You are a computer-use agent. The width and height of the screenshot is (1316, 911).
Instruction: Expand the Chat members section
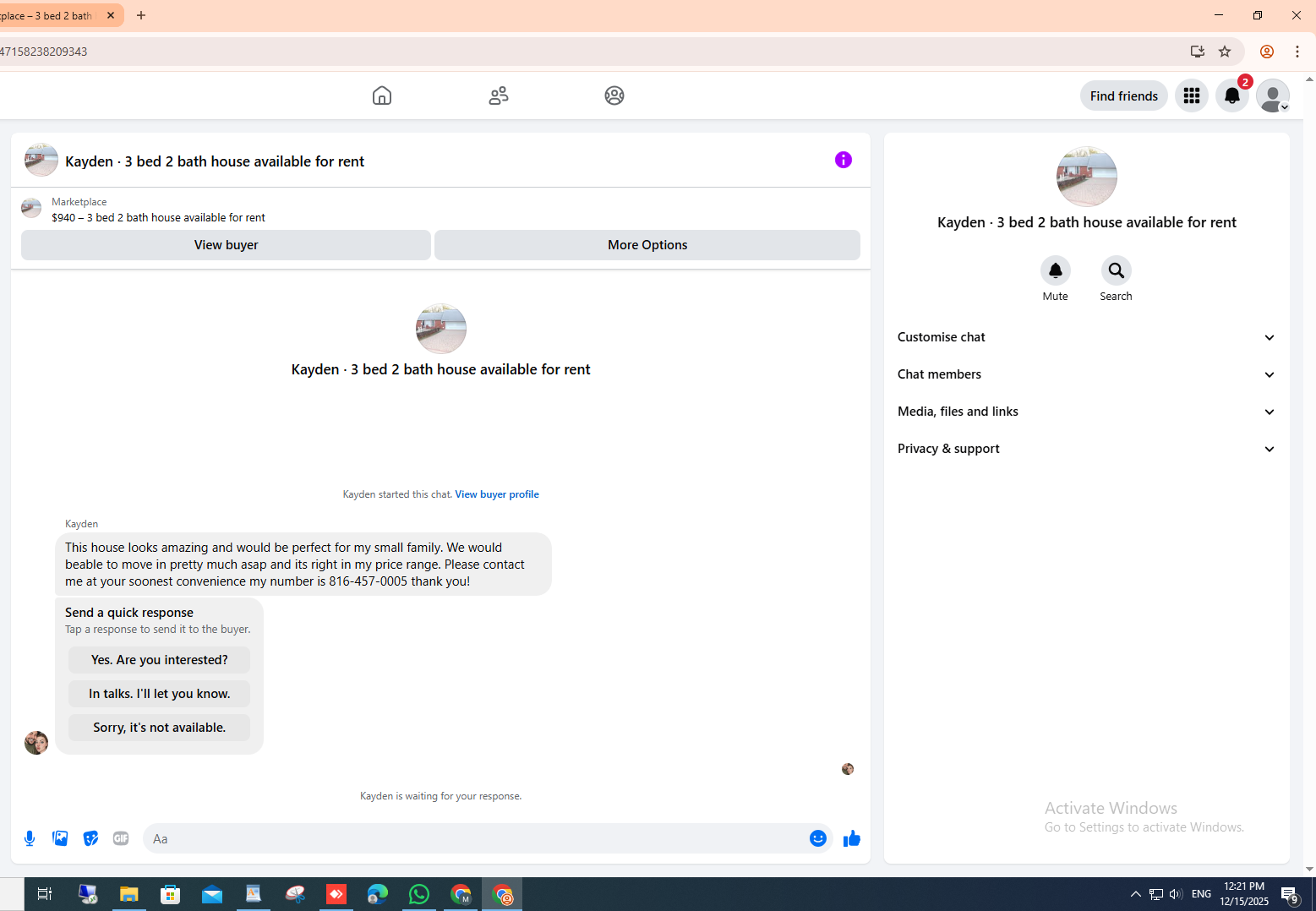[1087, 374]
